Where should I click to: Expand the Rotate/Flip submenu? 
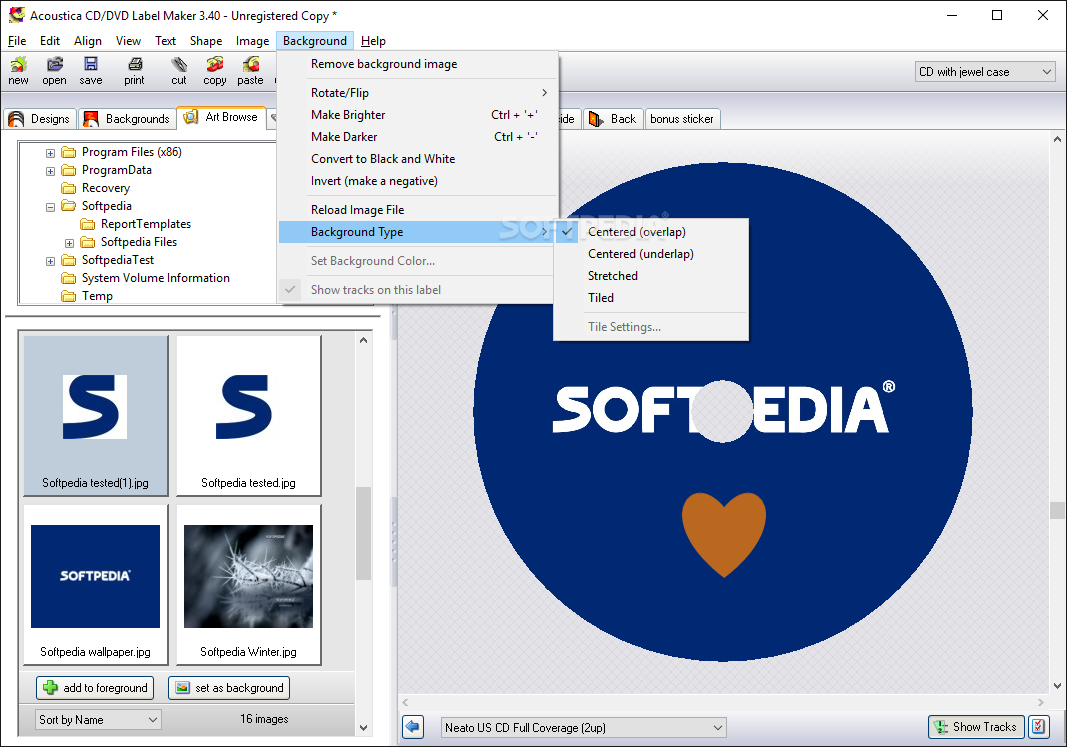pyautogui.click(x=418, y=93)
